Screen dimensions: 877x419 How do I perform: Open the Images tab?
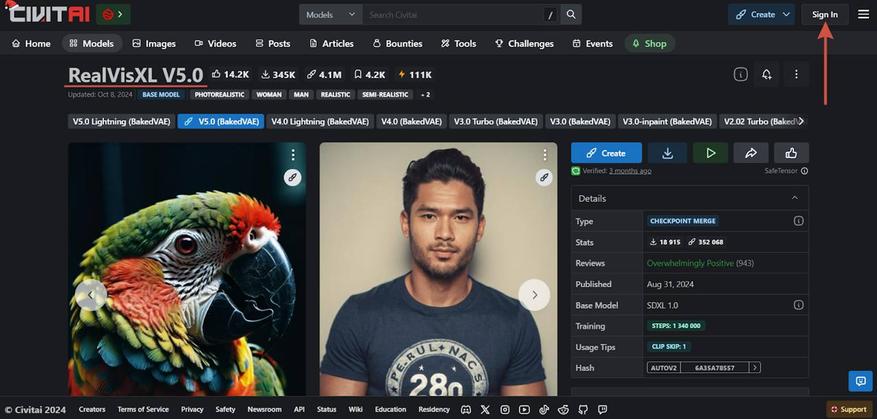coord(154,43)
